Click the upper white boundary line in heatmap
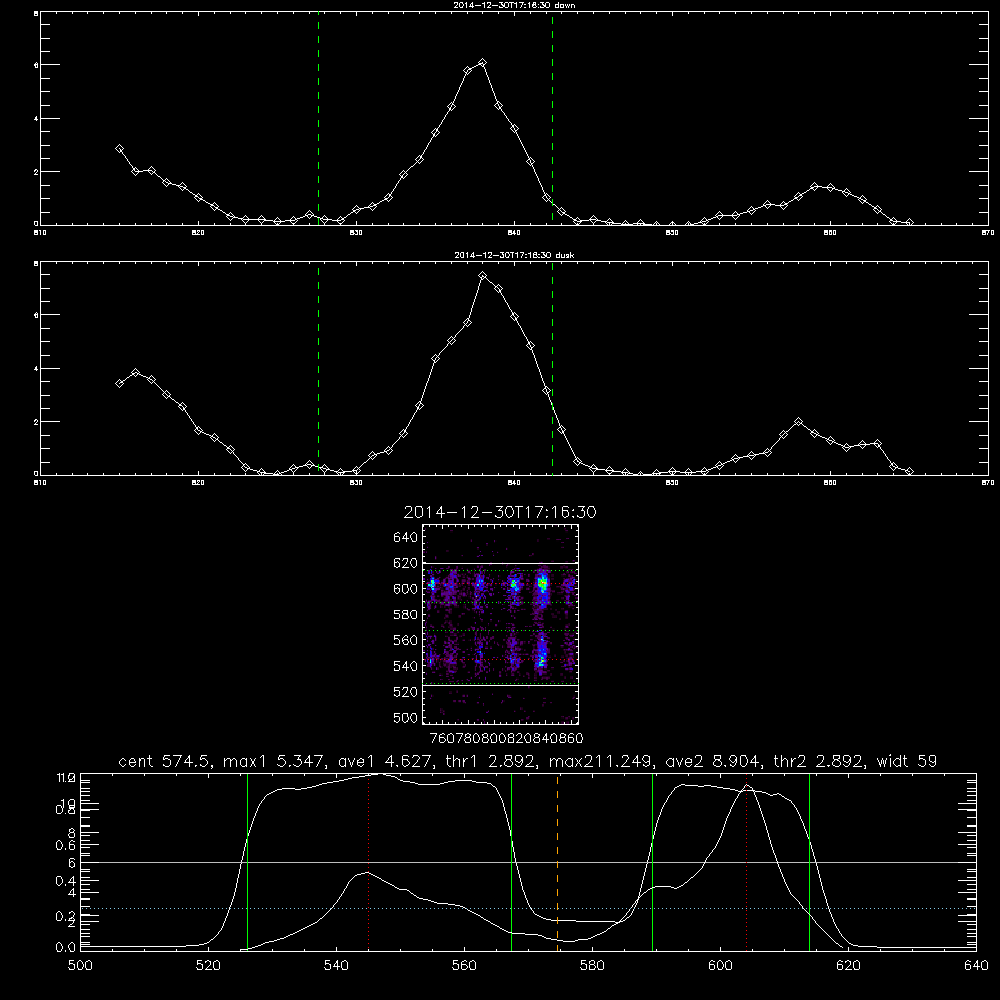Viewport: 1000px width, 1000px height. pyautogui.click(x=500, y=563)
